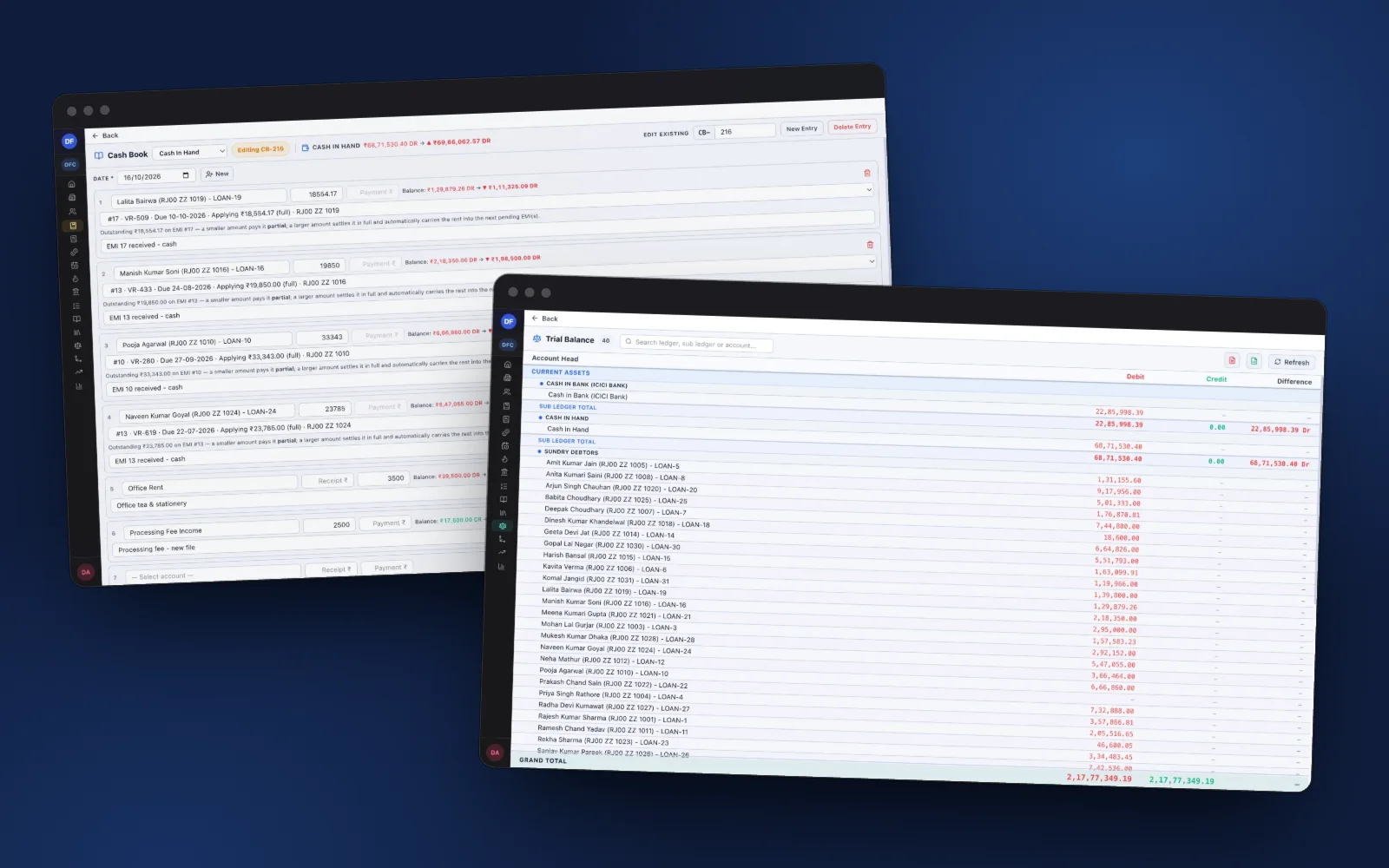1389x868 pixels.
Task: Open the 'Select account' dropdown in row 7
Action: [212, 574]
